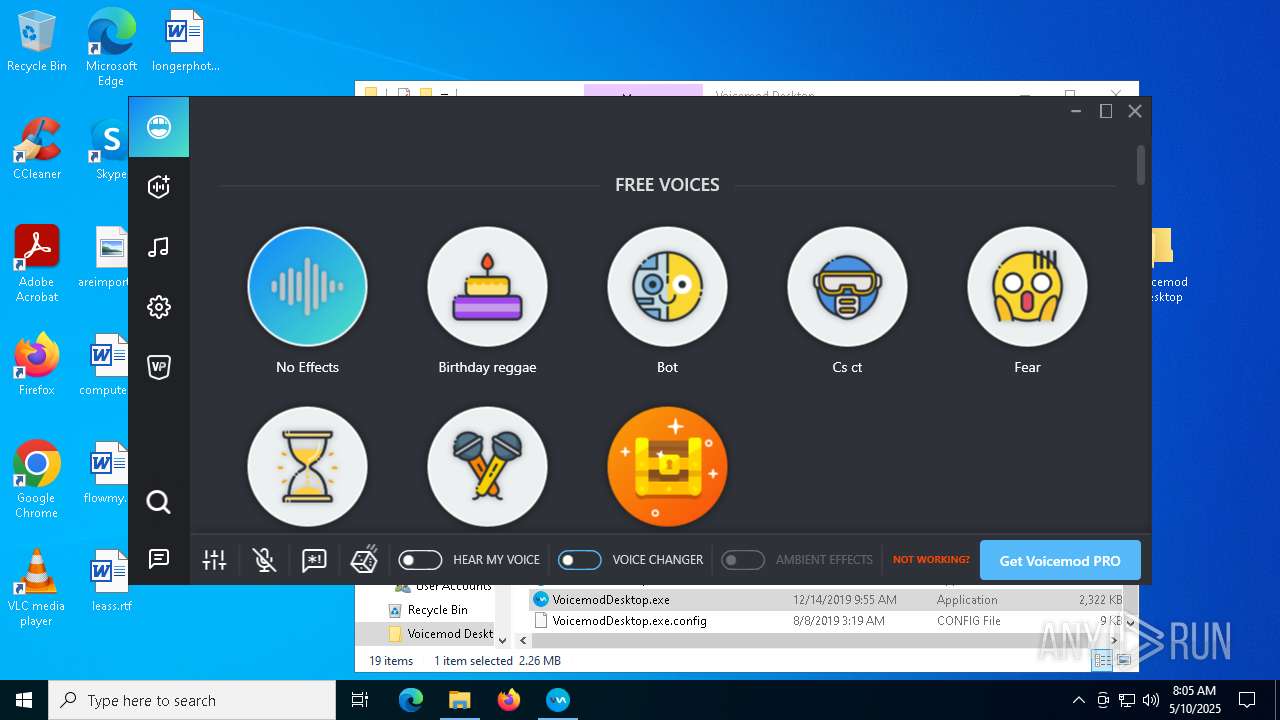Open Voicemod settings gear
1280x720 pixels.
click(159, 307)
